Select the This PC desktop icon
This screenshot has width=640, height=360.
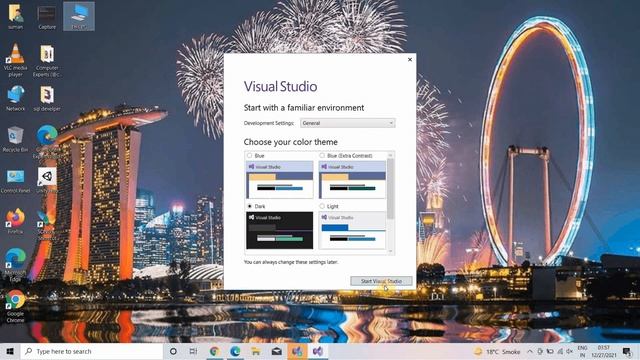[79, 16]
